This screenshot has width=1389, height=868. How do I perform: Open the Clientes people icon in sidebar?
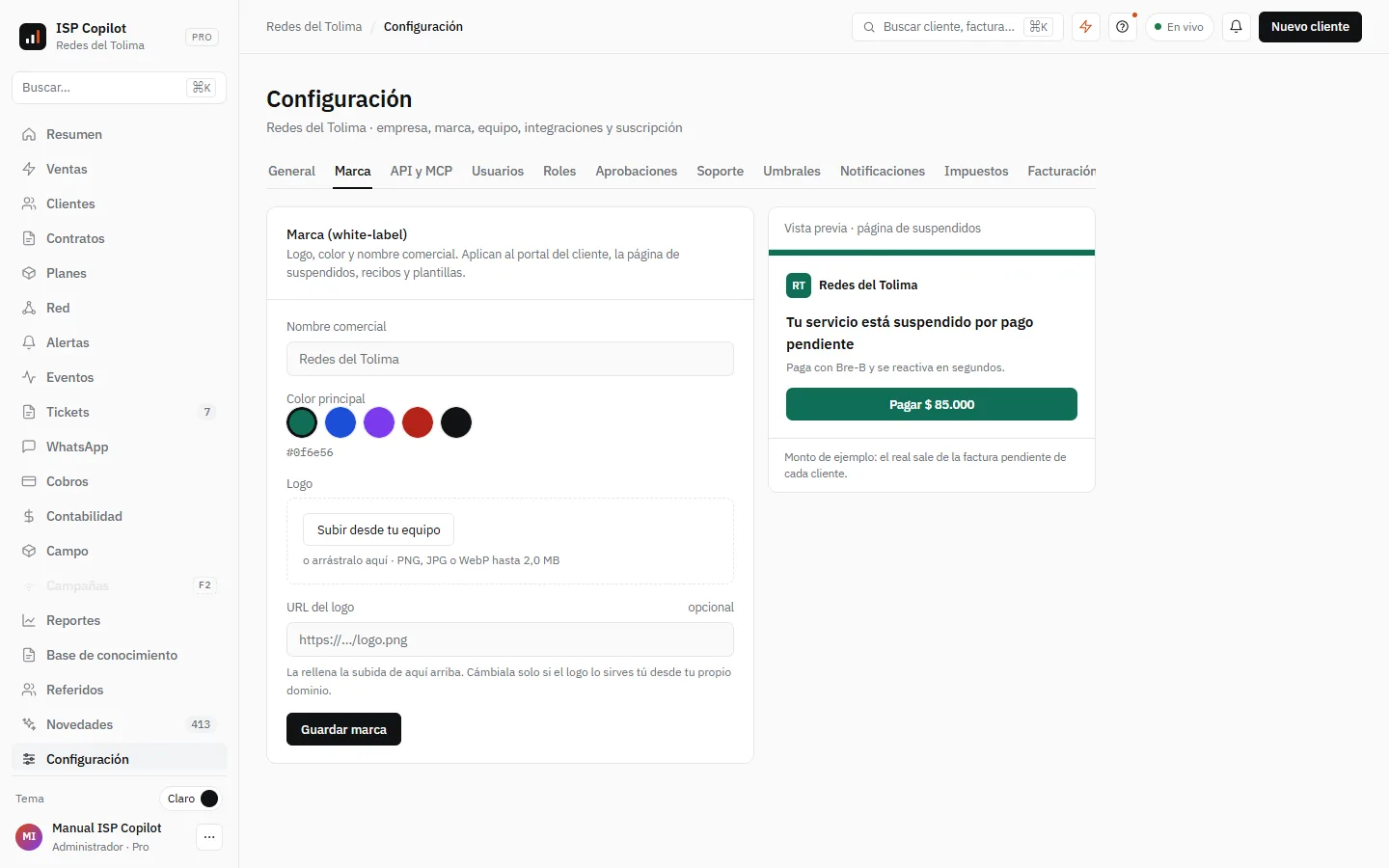(x=29, y=203)
